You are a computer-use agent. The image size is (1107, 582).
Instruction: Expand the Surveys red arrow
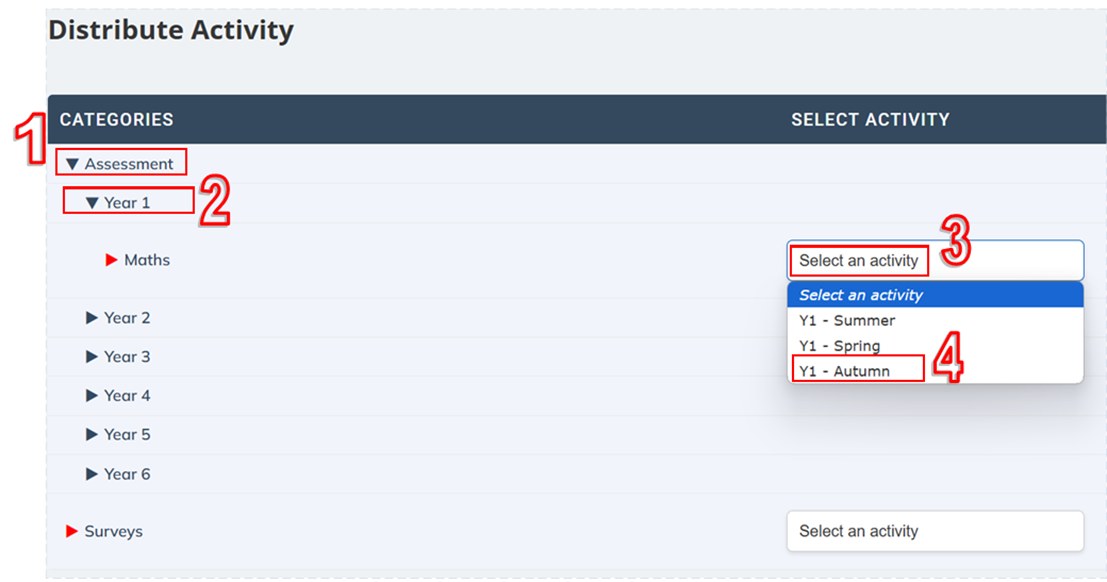pos(71,531)
